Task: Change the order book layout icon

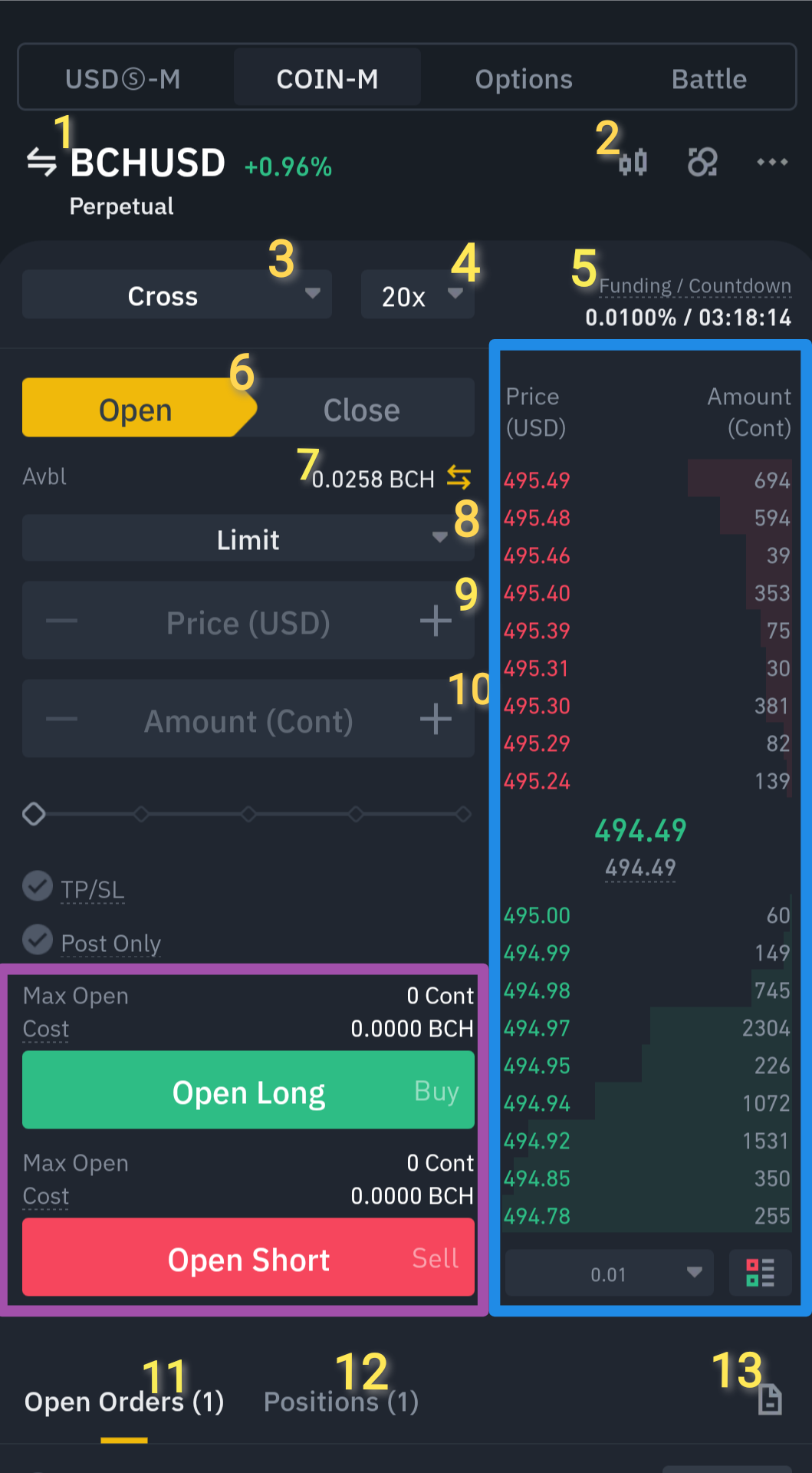Action: click(x=761, y=1273)
